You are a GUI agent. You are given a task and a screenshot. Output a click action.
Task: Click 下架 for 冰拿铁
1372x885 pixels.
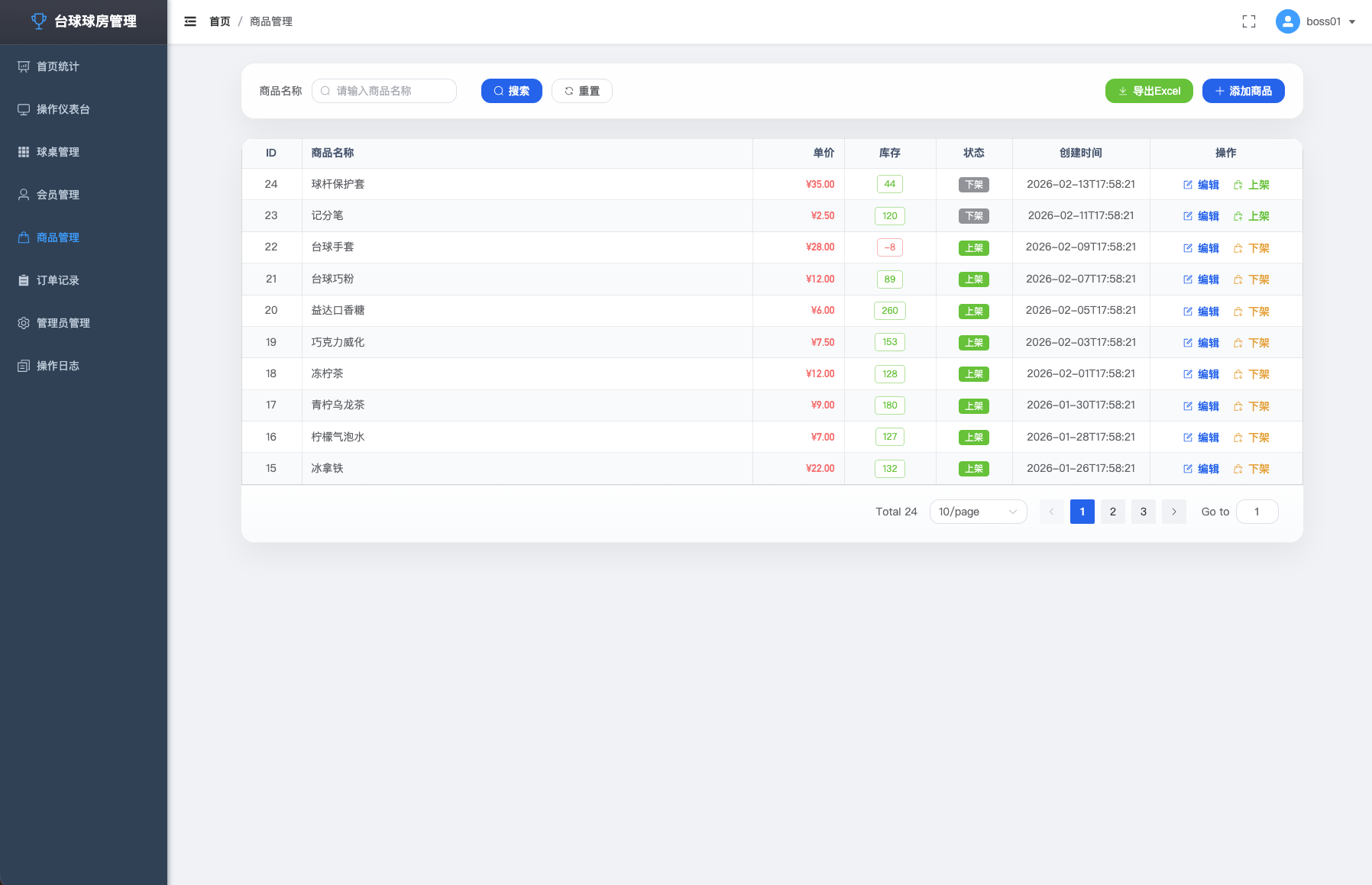[1251, 469]
